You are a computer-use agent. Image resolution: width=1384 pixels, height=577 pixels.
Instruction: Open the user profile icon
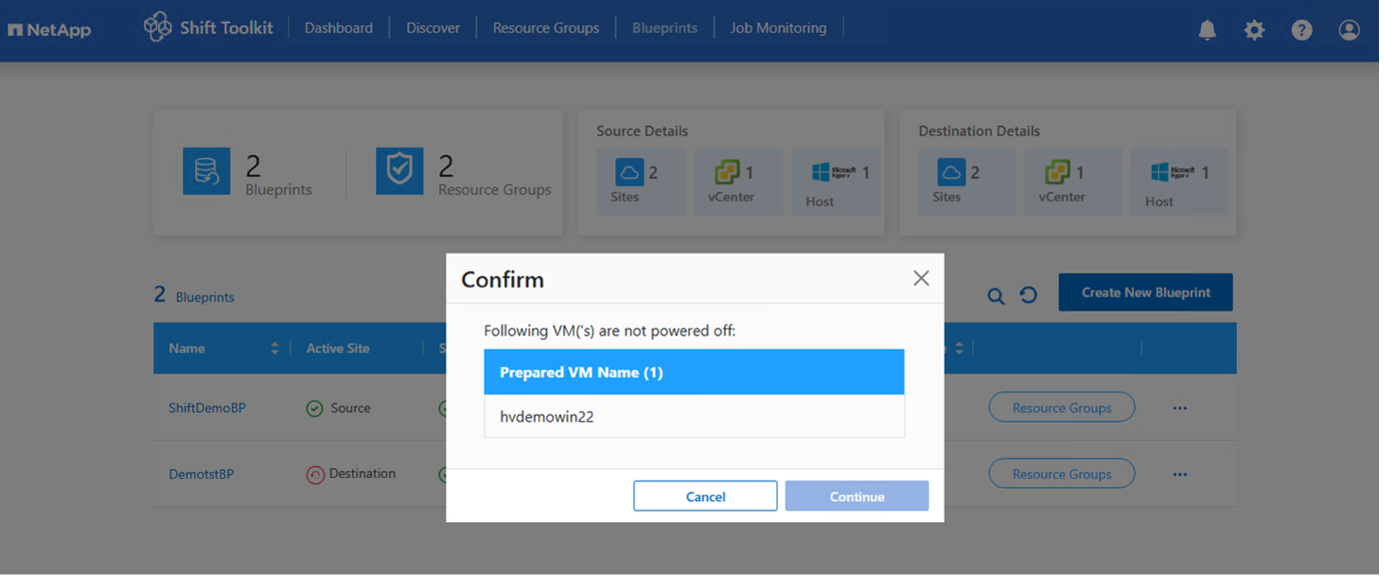(1349, 30)
